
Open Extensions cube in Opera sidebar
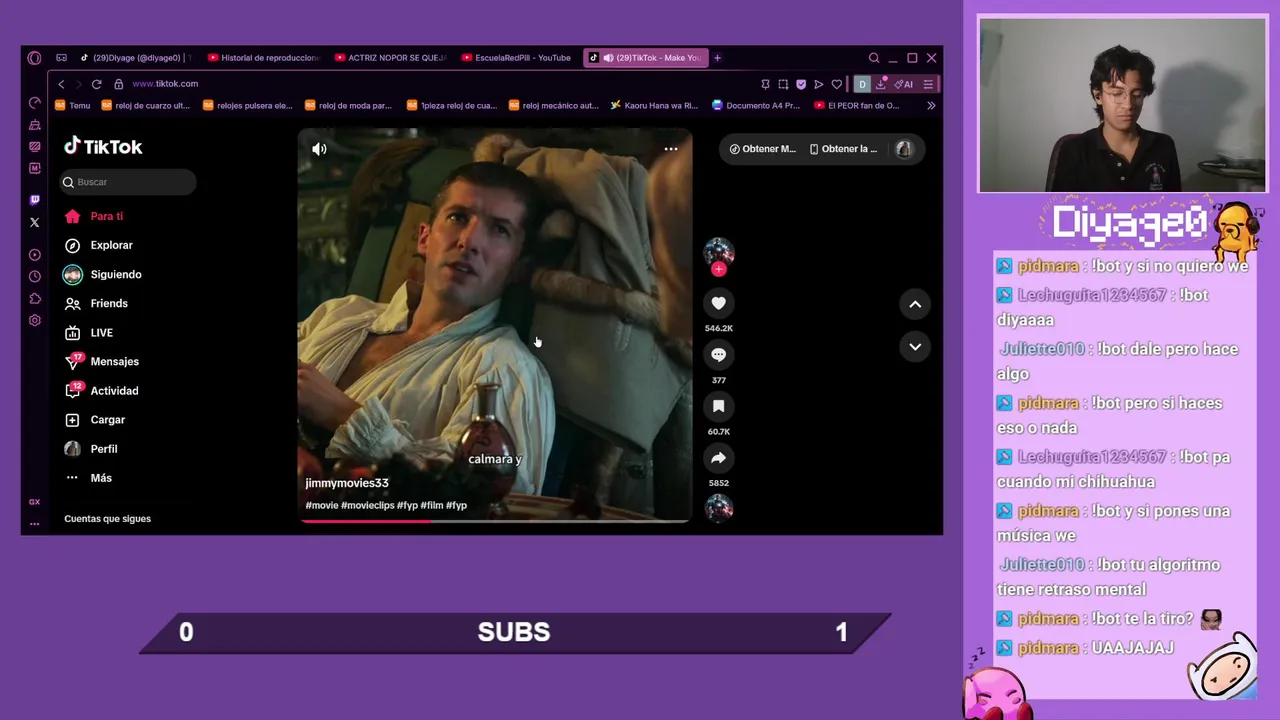(x=34, y=298)
